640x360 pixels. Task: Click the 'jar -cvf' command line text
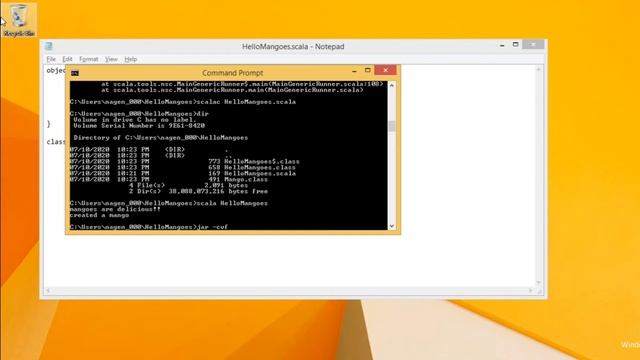pyautogui.click(x=212, y=227)
